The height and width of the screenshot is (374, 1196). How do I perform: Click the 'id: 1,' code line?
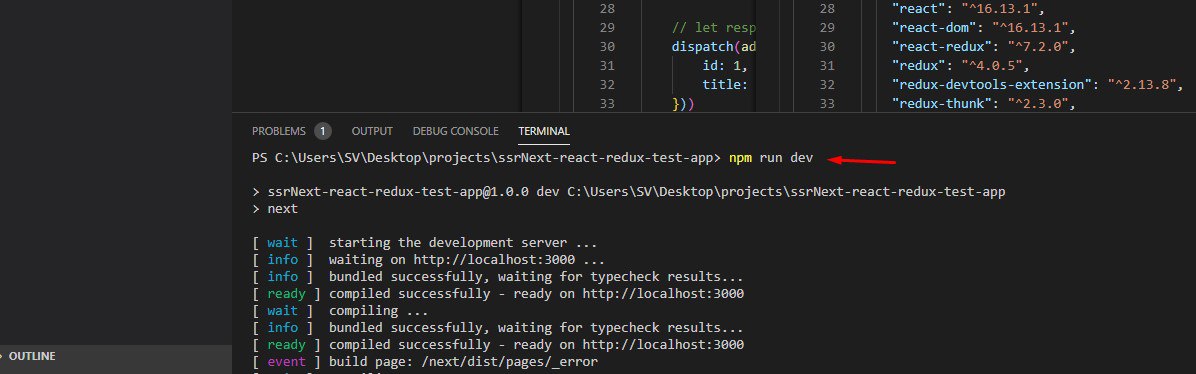[x=725, y=66]
